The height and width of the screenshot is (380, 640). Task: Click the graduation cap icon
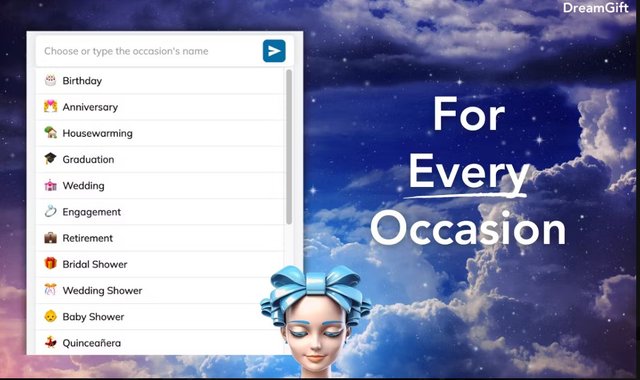tap(50, 159)
